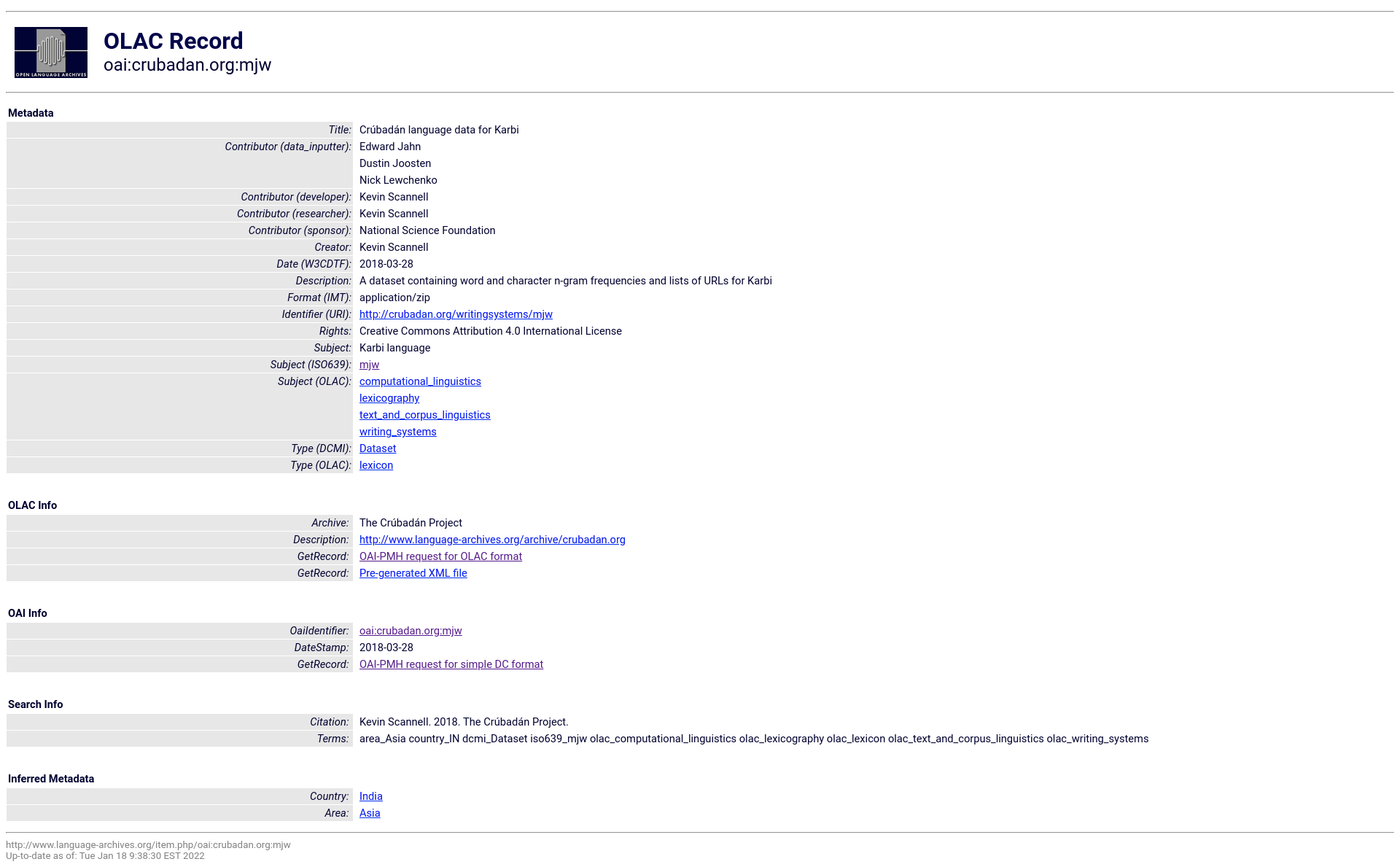The height and width of the screenshot is (867, 1400).
Task: Click the Asia area link
Action: point(370,813)
